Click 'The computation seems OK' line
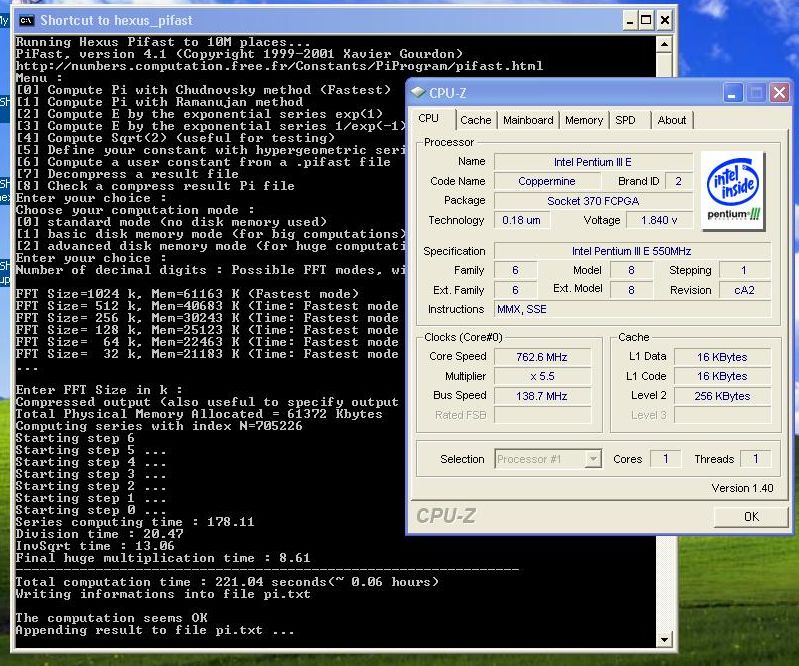The image size is (799, 666). click(111, 618)
